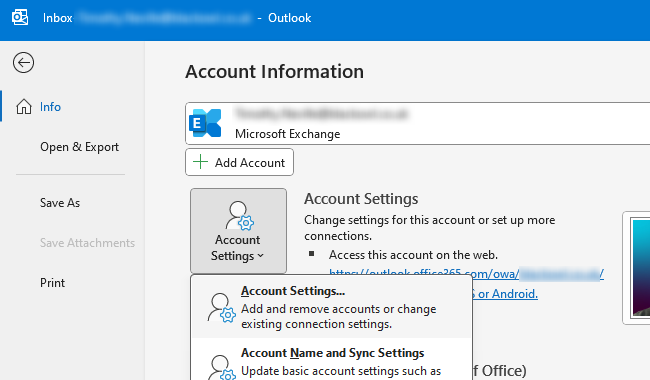
Task: Click the Account Information heading
Action: point(274,72)
